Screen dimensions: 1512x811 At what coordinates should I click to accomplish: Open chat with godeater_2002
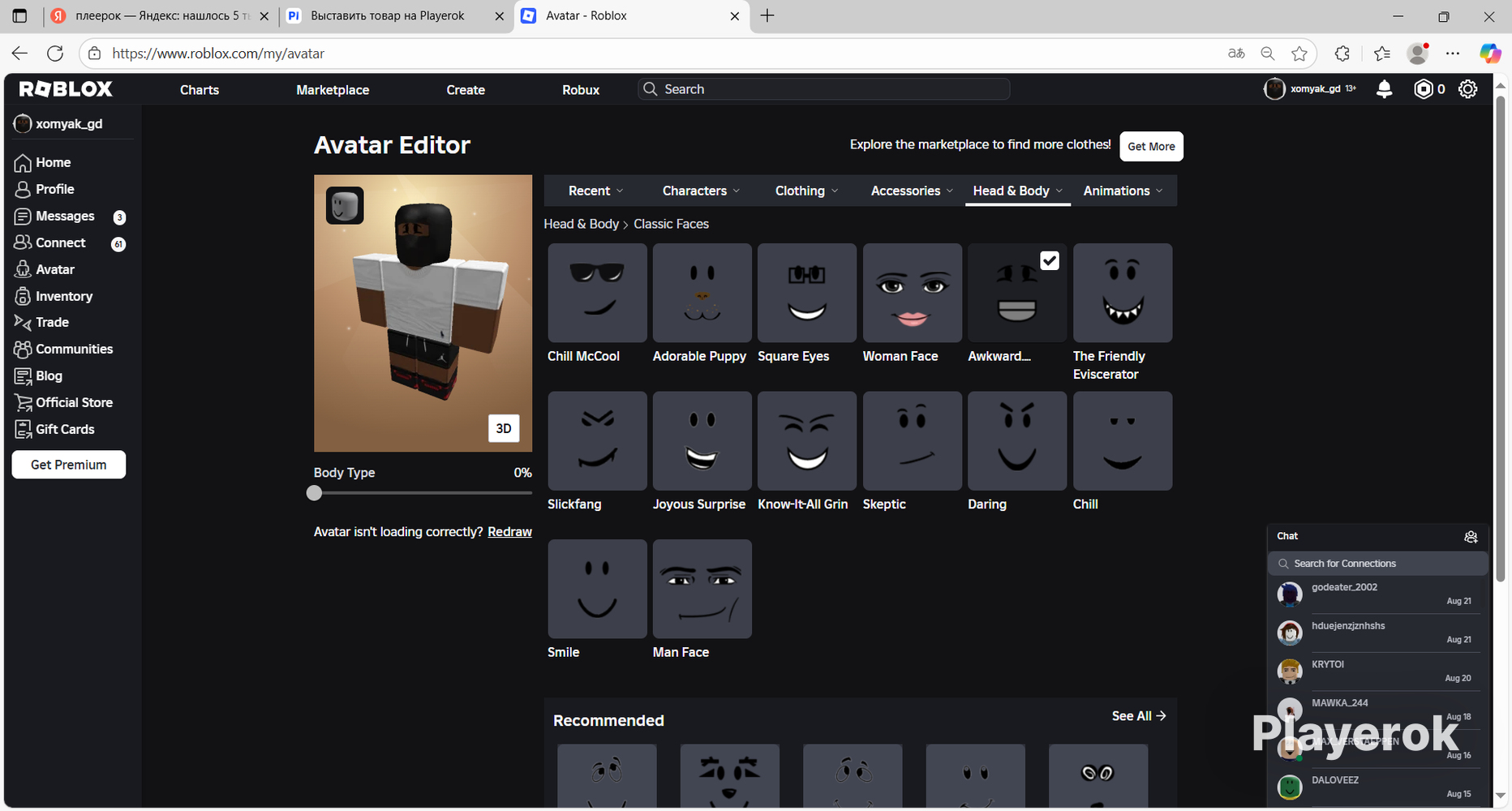click(1377, 594)
